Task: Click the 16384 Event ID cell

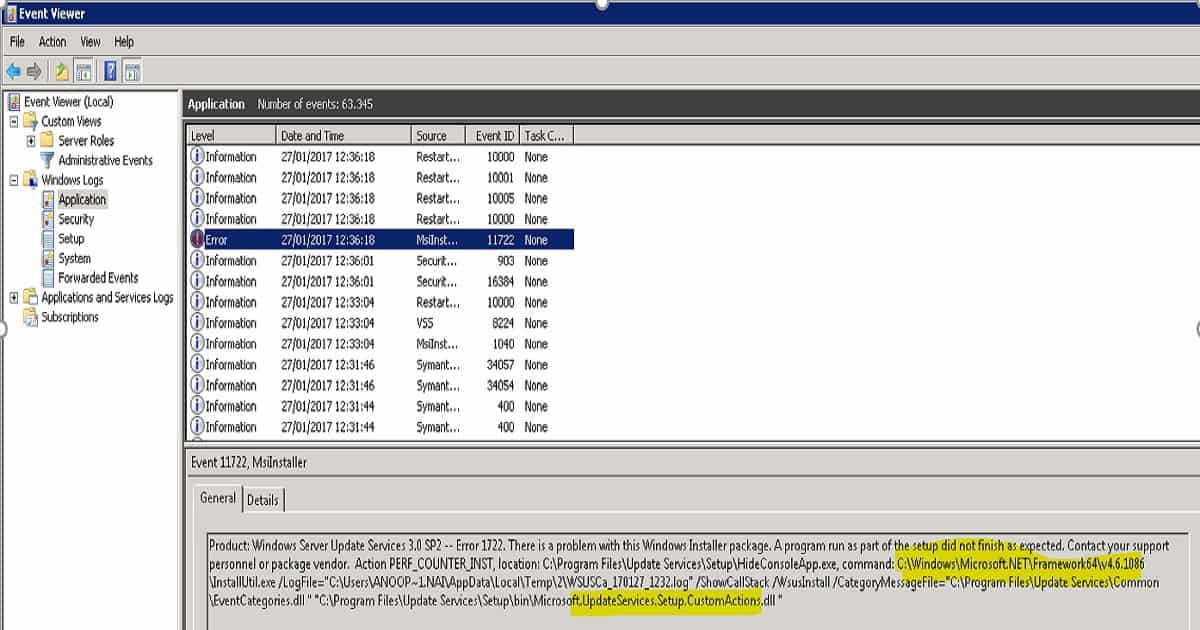Action: coord(501,282)
